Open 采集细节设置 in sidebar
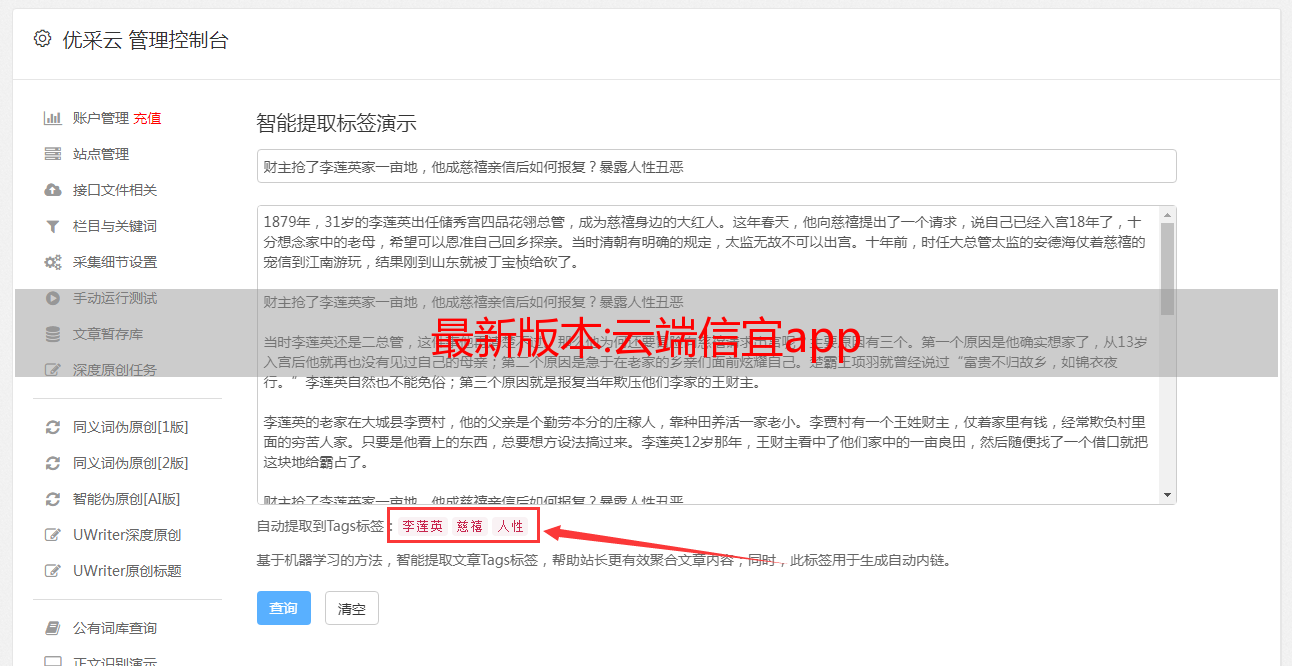1292x666 pixels. 115,262
